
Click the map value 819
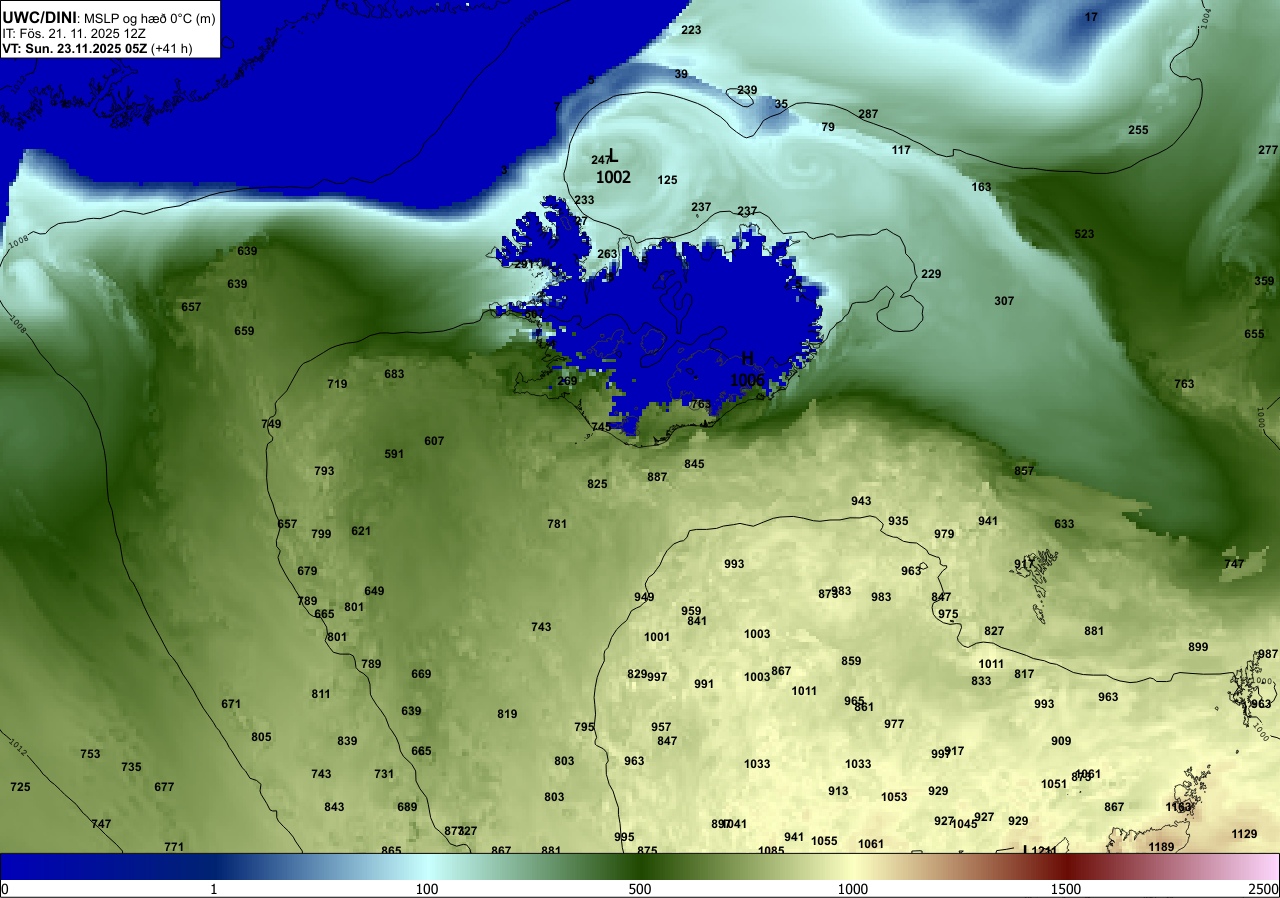click(507, 714)
